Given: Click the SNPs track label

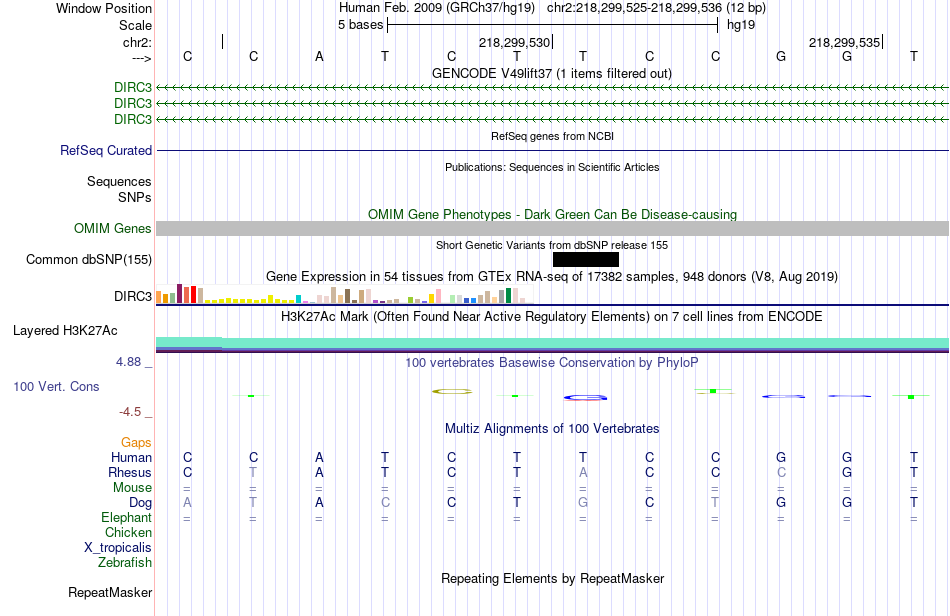Looking at the screenshot, I should 135,197.
